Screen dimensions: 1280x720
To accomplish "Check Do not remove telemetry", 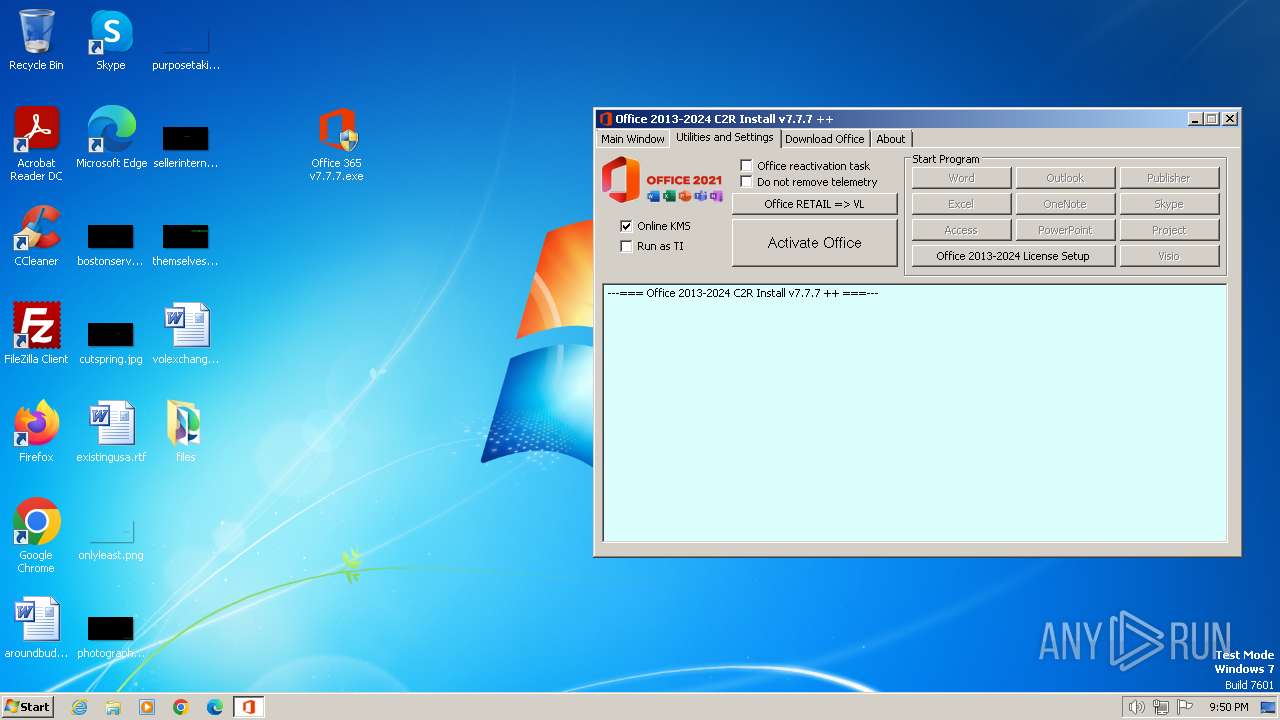I will click(746, 181).
